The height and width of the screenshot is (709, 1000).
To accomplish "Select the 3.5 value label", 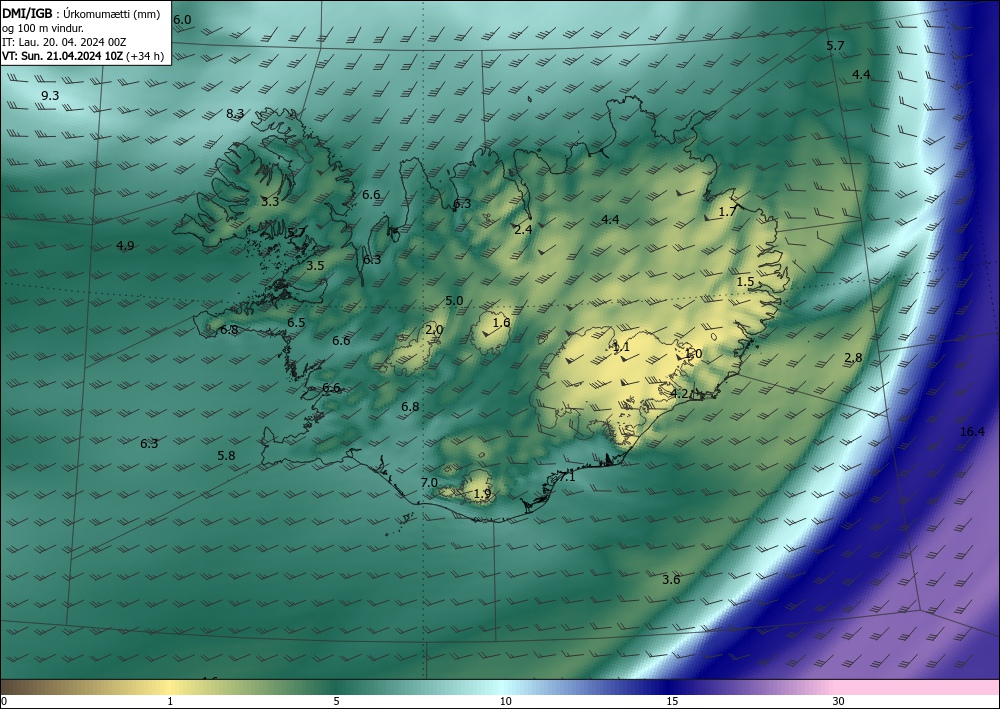I will [315, 266].
